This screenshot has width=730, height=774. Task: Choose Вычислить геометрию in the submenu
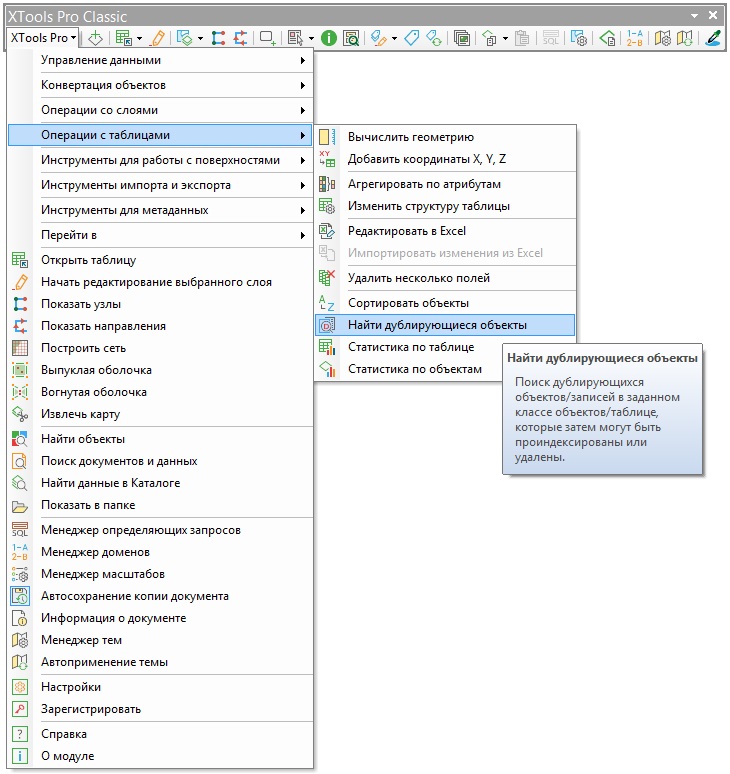click(445, 137)
